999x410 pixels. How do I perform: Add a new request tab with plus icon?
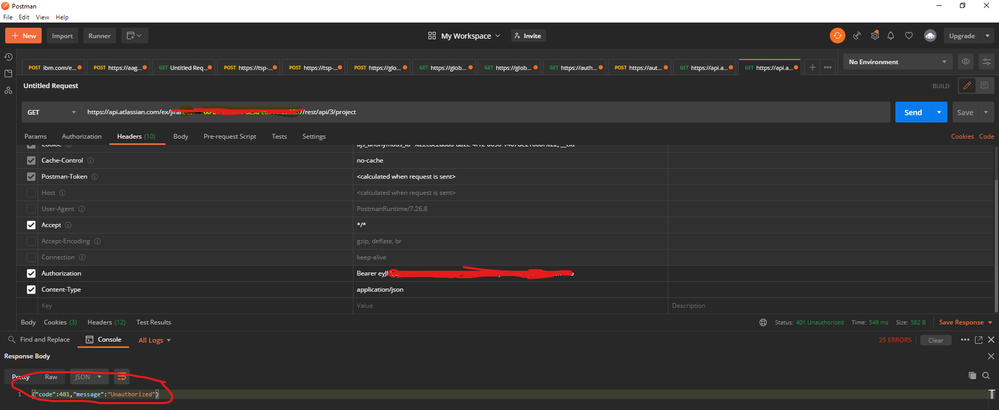812,67
